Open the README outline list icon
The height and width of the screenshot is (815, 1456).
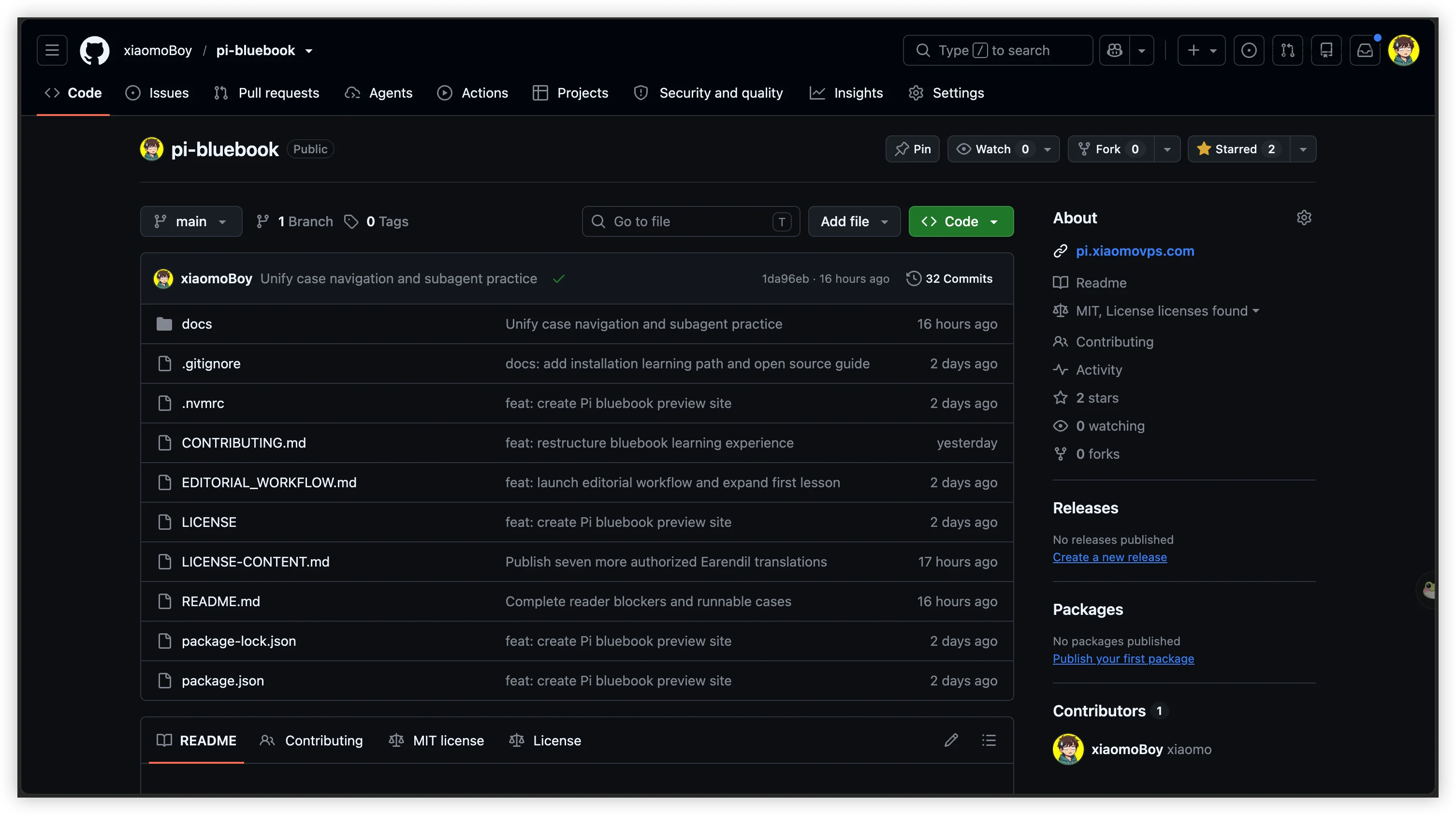click(989, 741)
